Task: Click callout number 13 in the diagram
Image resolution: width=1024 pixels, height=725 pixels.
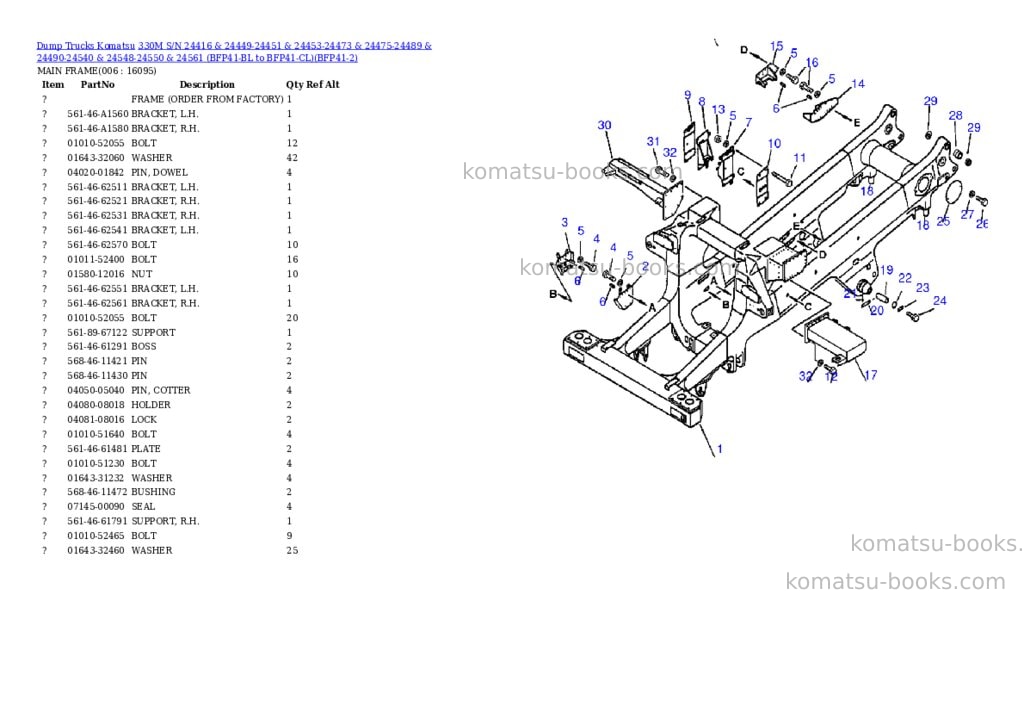Action: click(718, 110)
